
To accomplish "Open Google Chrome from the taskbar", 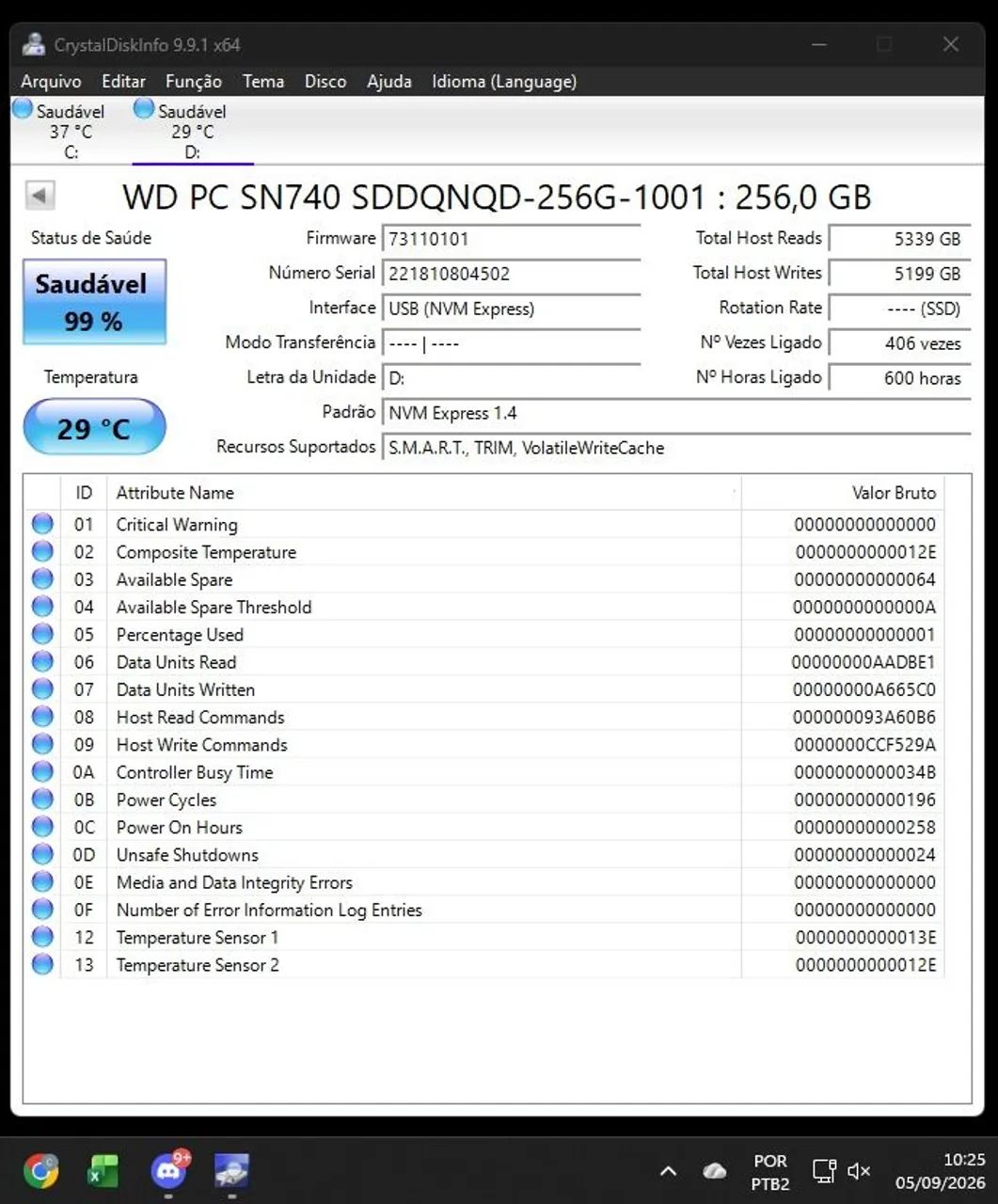I will coord(40,1171).
